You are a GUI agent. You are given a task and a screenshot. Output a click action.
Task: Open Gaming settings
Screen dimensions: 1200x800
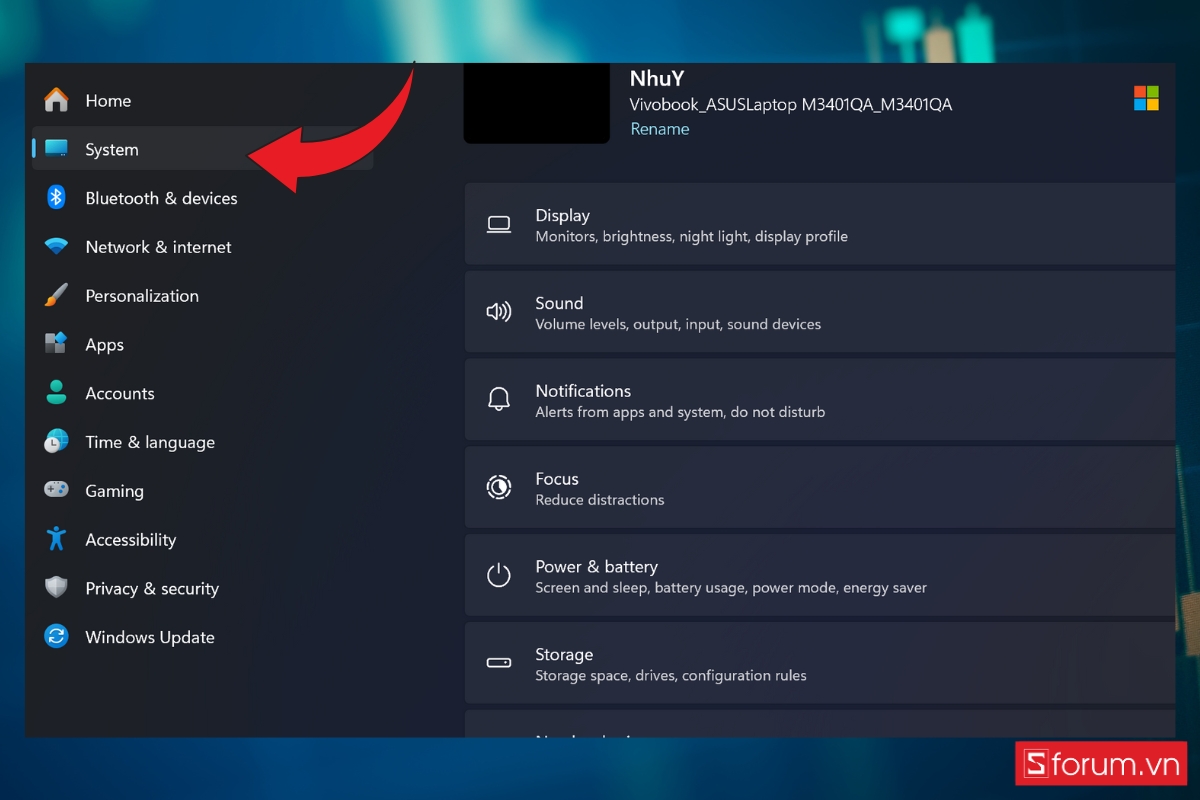(x=202, y=490)
